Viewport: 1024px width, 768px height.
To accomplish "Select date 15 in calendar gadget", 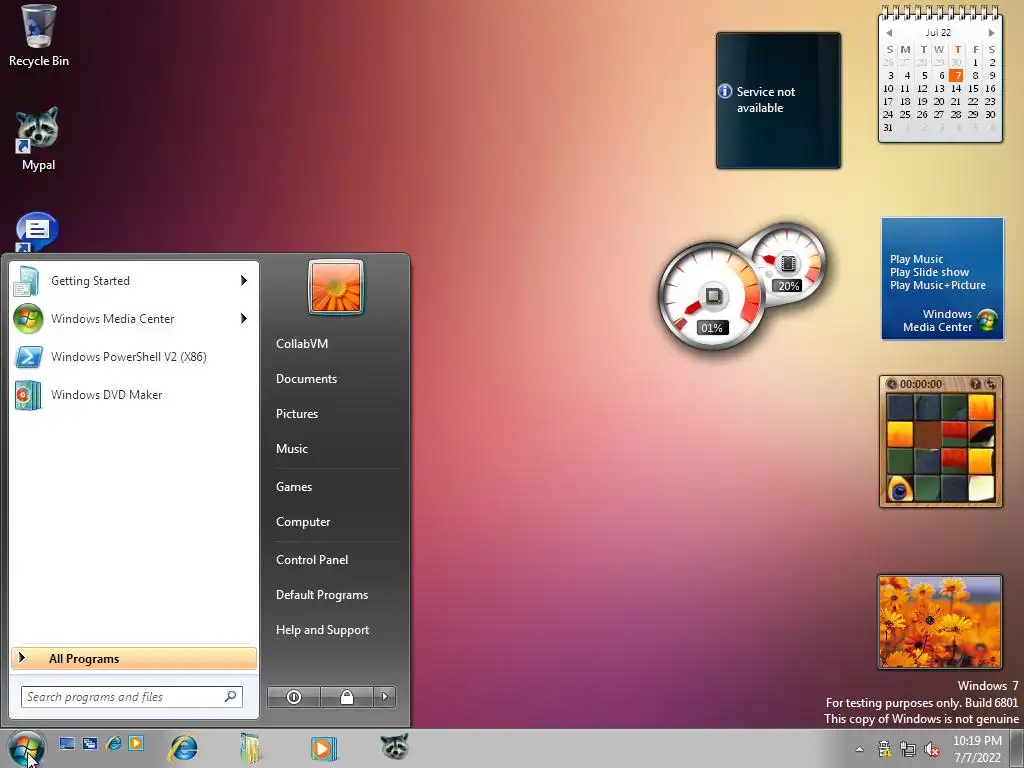I will point(974,89).
